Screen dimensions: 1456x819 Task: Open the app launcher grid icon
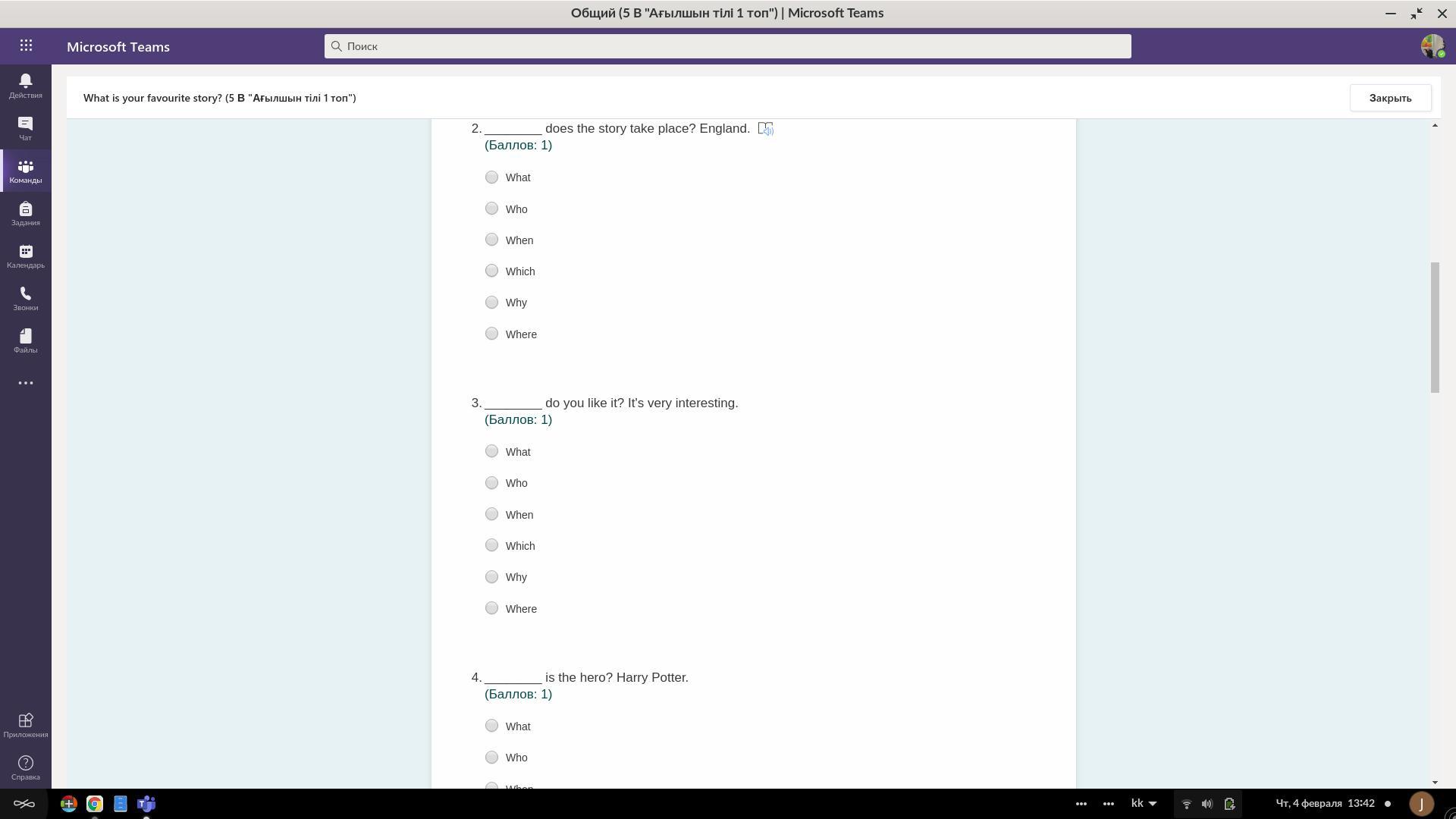(x=26, y=46)
